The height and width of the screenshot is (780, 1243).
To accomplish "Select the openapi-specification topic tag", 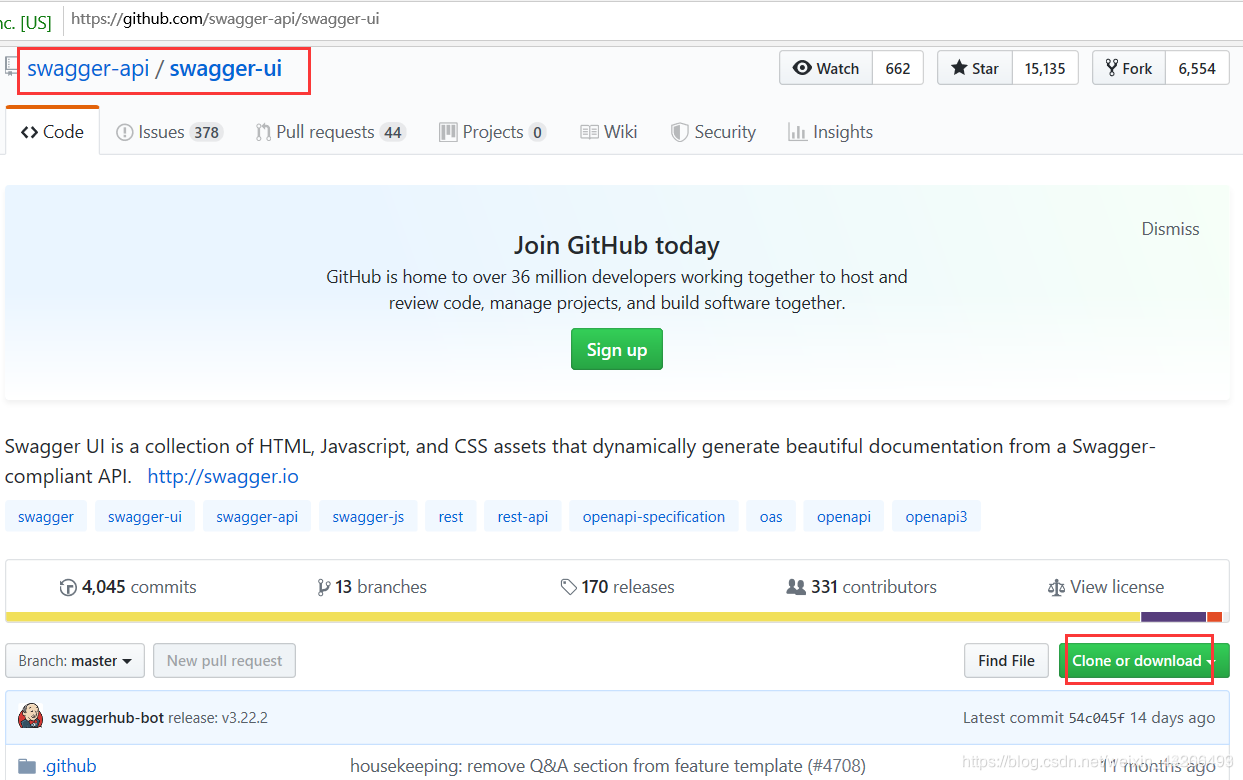I will click(654, 517).
